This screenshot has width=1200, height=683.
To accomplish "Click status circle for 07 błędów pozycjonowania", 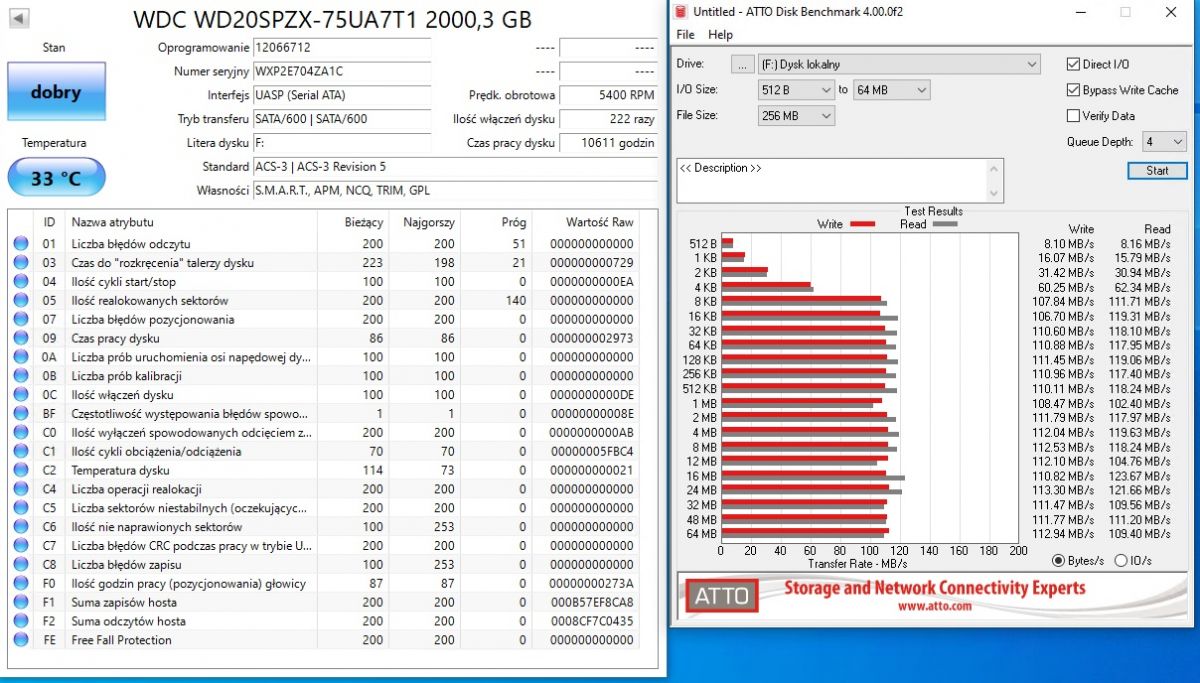I will click(21, 320).
